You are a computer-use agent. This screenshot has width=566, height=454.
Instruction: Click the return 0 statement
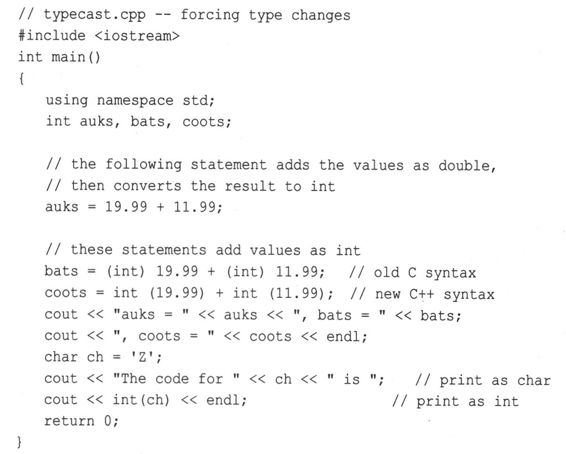coord(81,421)
